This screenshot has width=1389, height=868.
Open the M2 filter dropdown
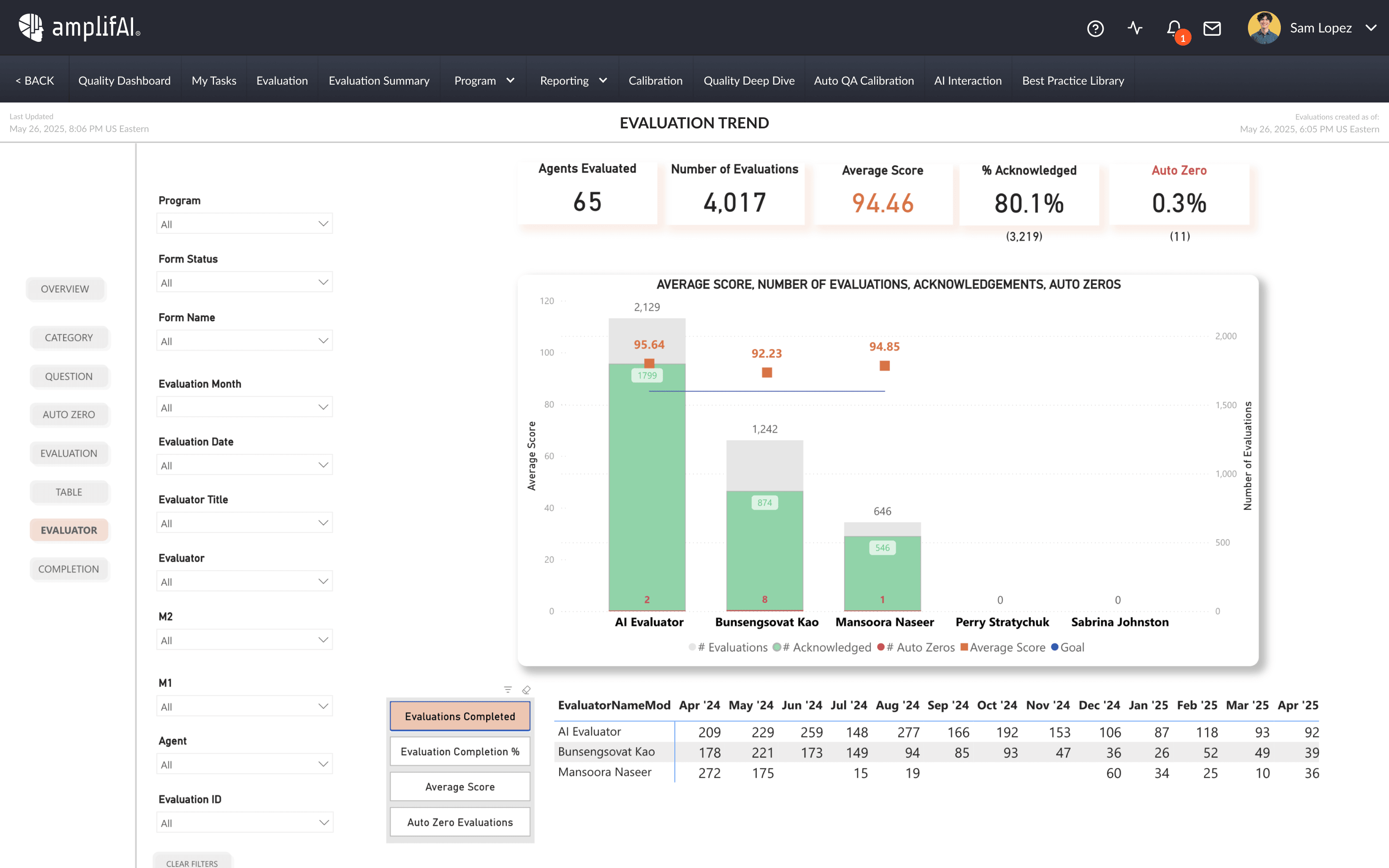245,639
